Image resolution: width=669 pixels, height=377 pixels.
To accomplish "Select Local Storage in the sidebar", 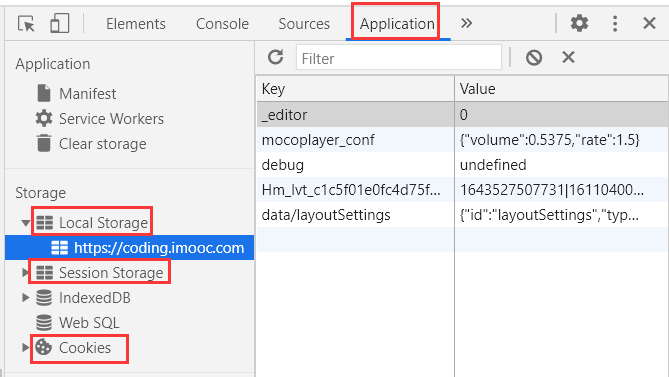I will tap(103, 223).
